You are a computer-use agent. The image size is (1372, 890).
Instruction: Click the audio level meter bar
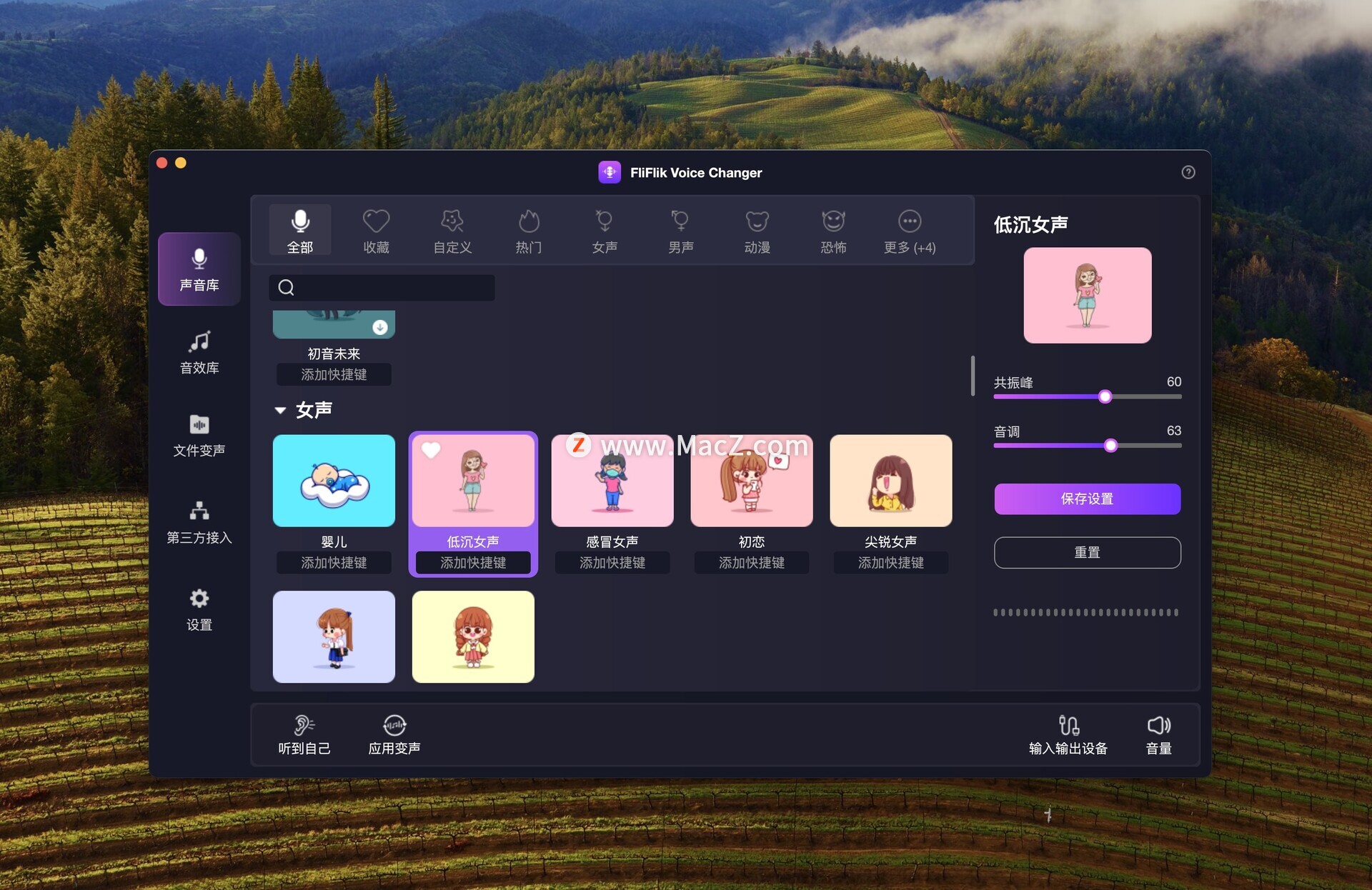pyautogui.click(x=1086, y=612)
